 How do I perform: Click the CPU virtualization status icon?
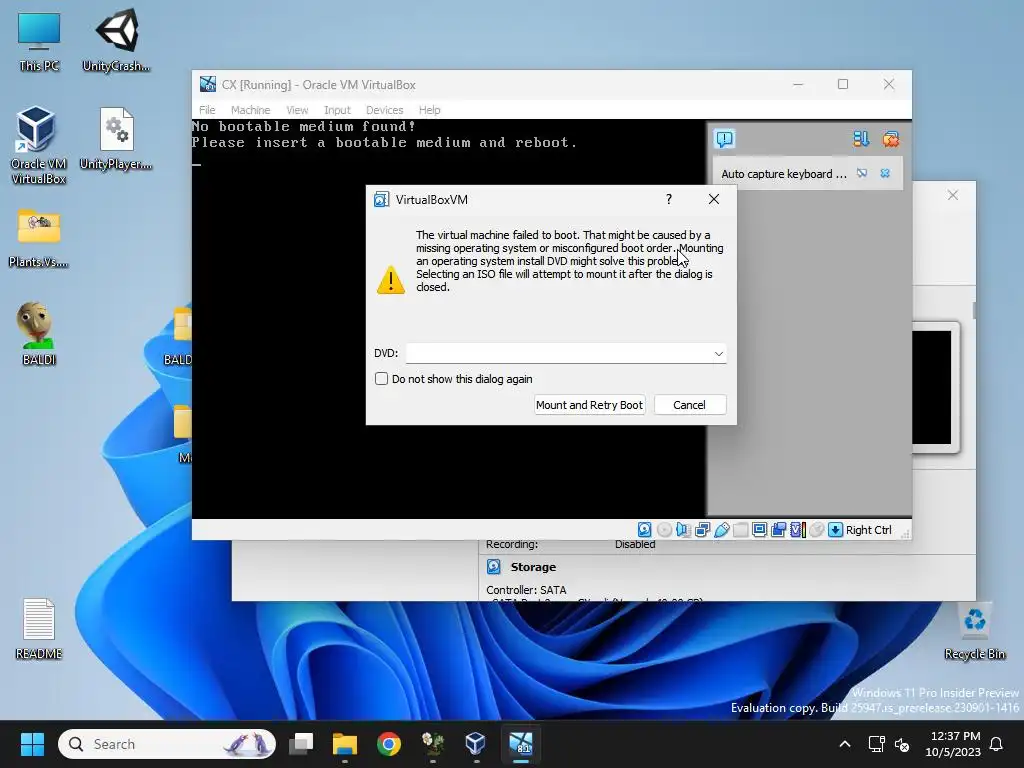[x=797, y=530]
